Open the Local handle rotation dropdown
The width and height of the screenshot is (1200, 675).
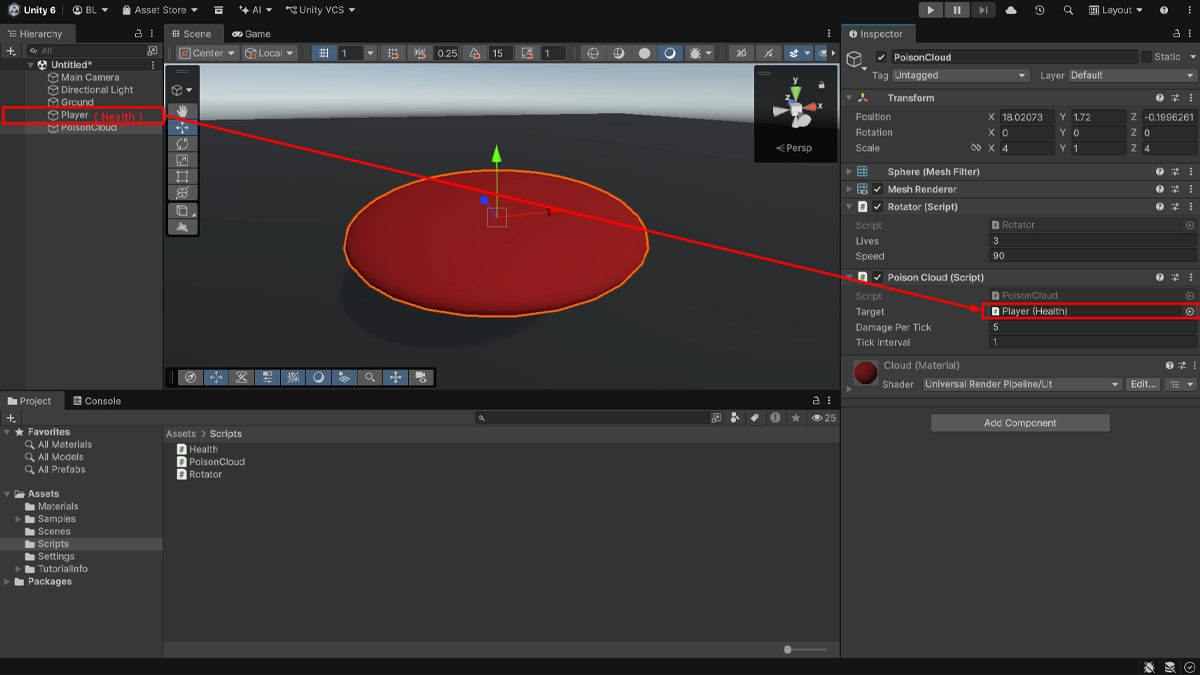(x=270, y=53)
